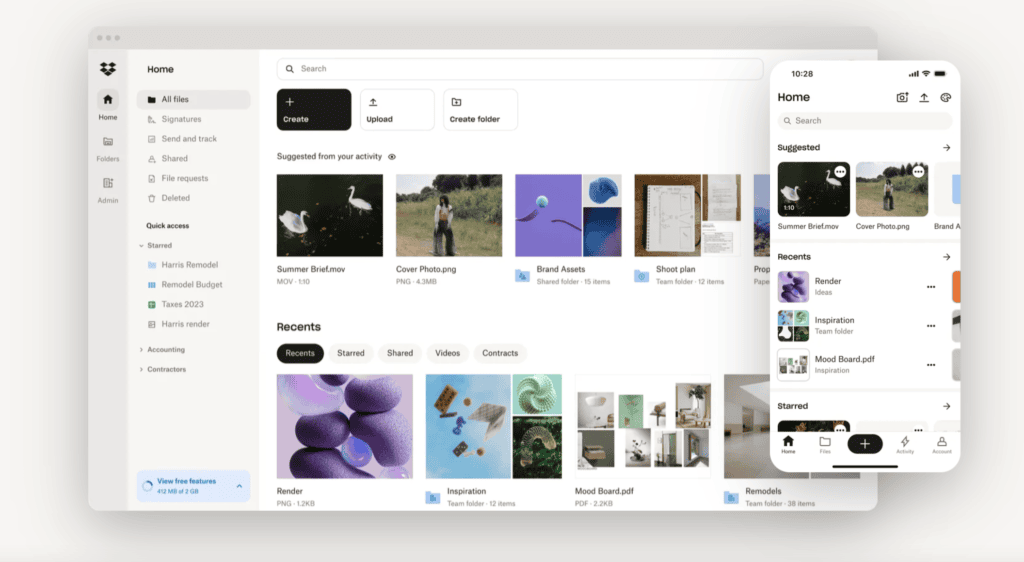Screen dimensions: 1024x562
Task: Open Mood Board.pdf thumbnail on desktop
Action: coord(643,426)
